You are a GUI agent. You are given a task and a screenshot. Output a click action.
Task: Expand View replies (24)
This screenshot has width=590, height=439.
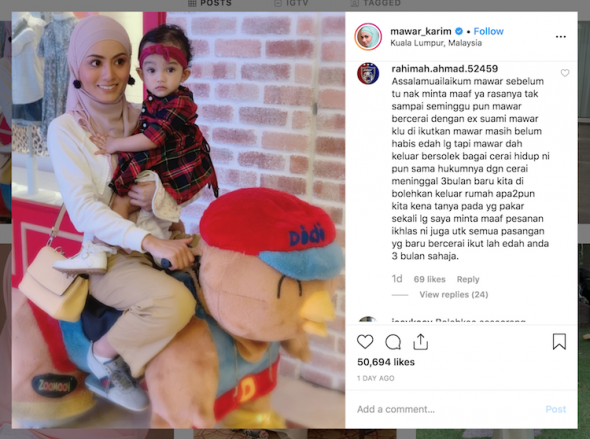pyautogui.click(x=454, y=295)
